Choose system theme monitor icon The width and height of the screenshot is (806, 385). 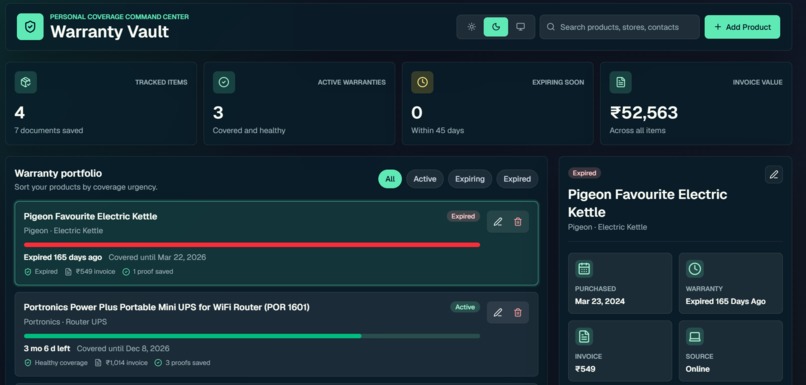click(520, 27)
